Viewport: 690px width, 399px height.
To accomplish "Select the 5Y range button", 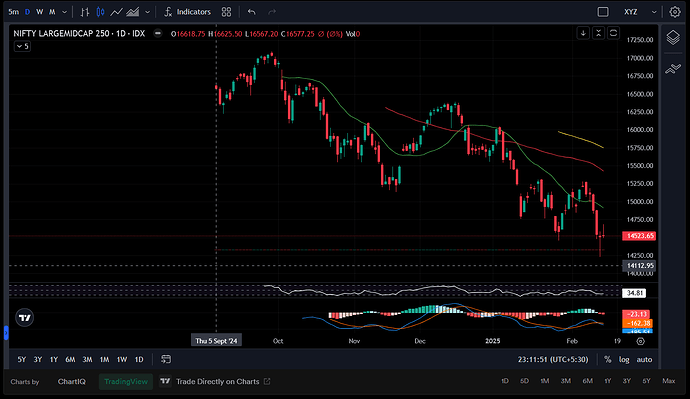I will (22, 359).
